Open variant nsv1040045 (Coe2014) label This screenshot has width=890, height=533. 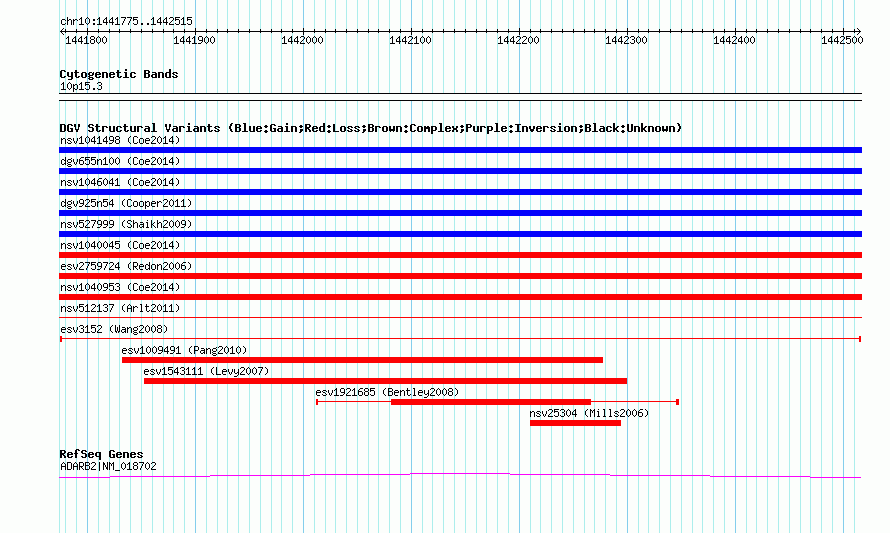[x=120, y=245]
